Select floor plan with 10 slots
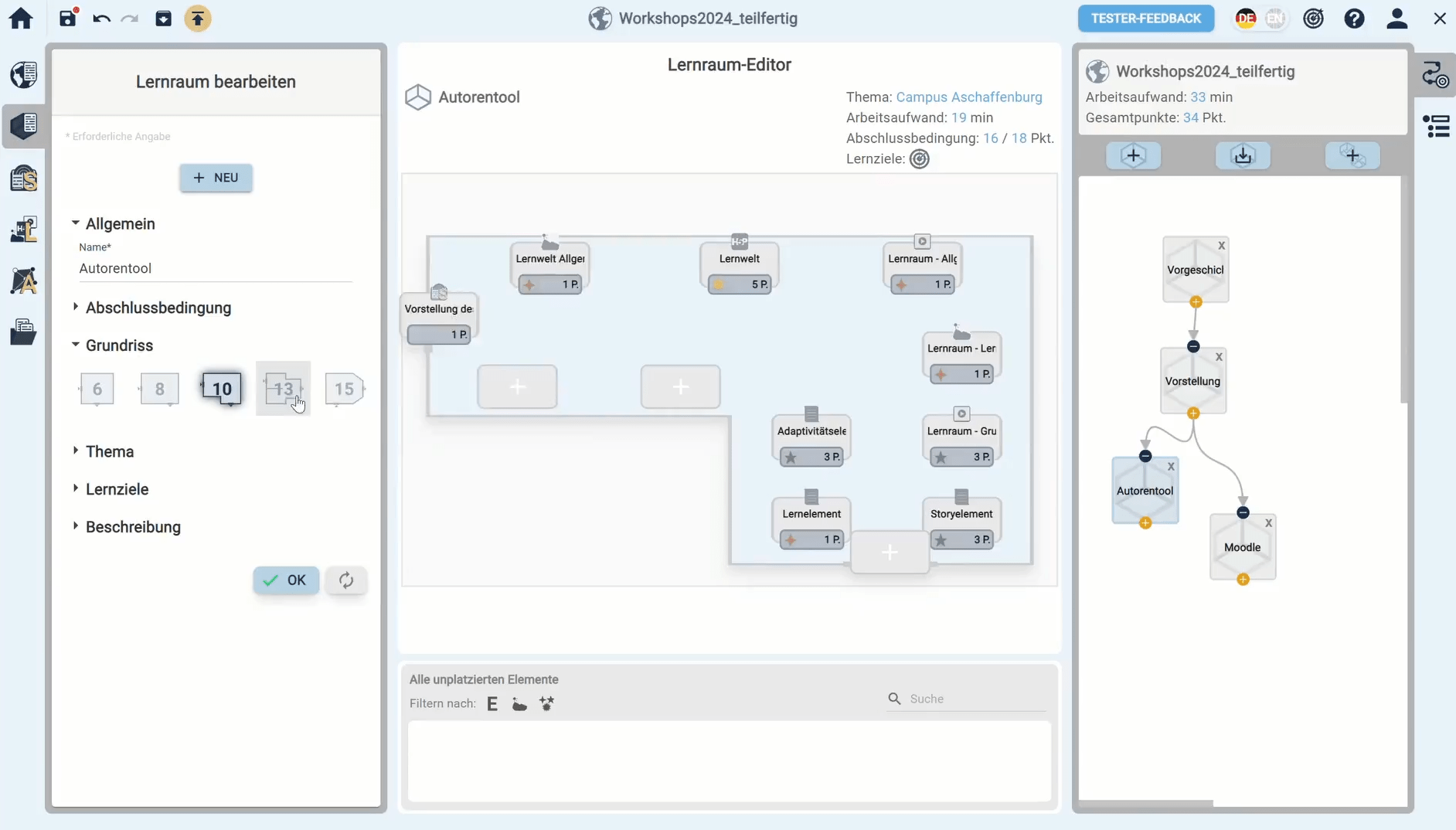The height and width of the screenshot is (830, 1456). [222, 389]
